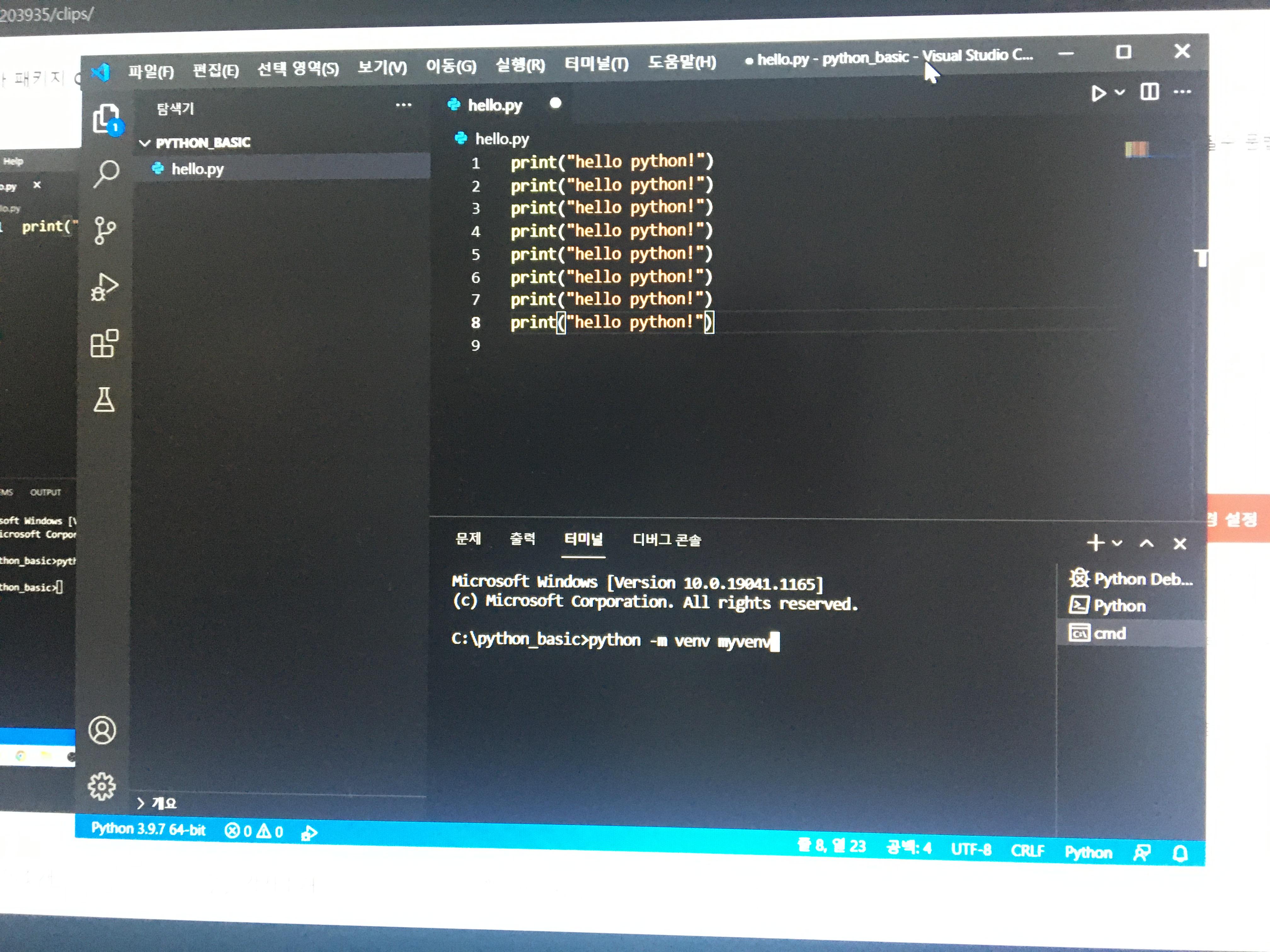Select the cmd terminal in the list
The height and width of the screenshot is (952, 1270).
pyautogui.click(x=1109, y=633)
